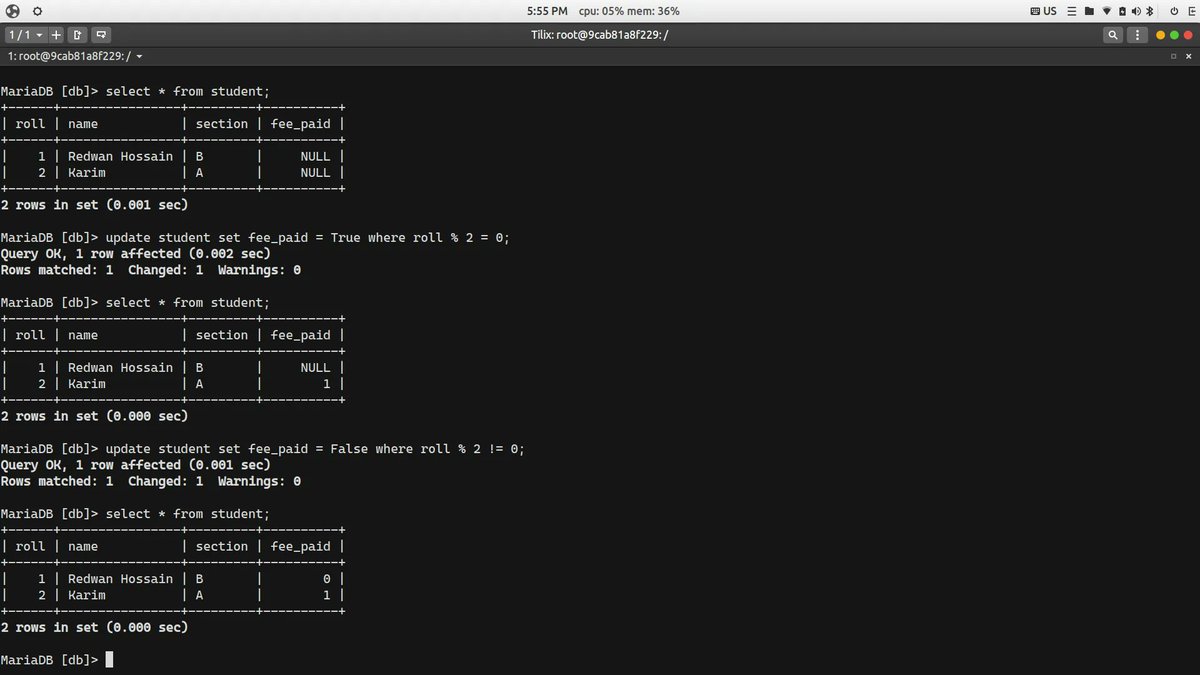Click the logout icon in top panel
Screen dimensions: 1200x675
click(x=1192, y=11)
